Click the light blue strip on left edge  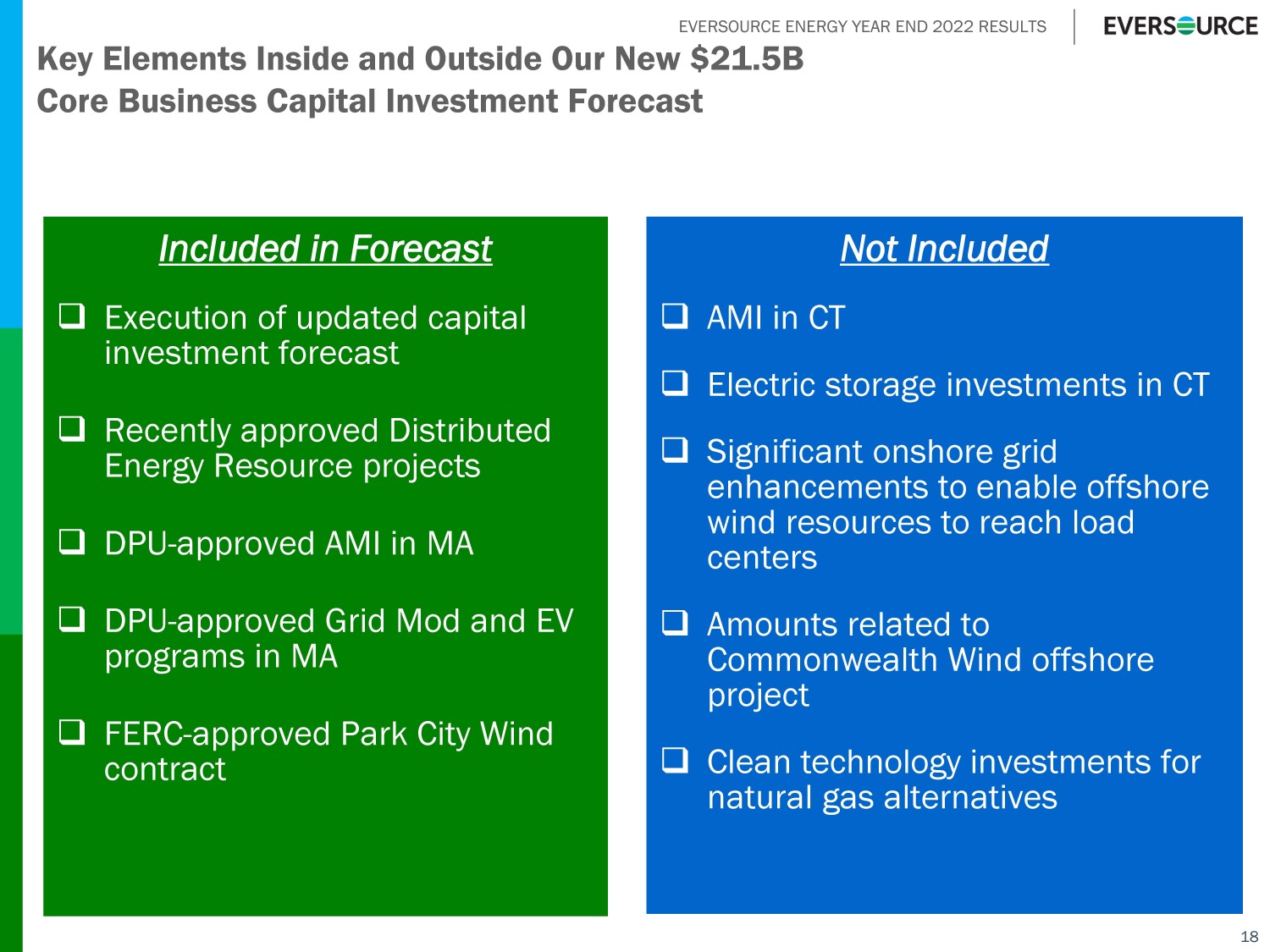[11, 161]
